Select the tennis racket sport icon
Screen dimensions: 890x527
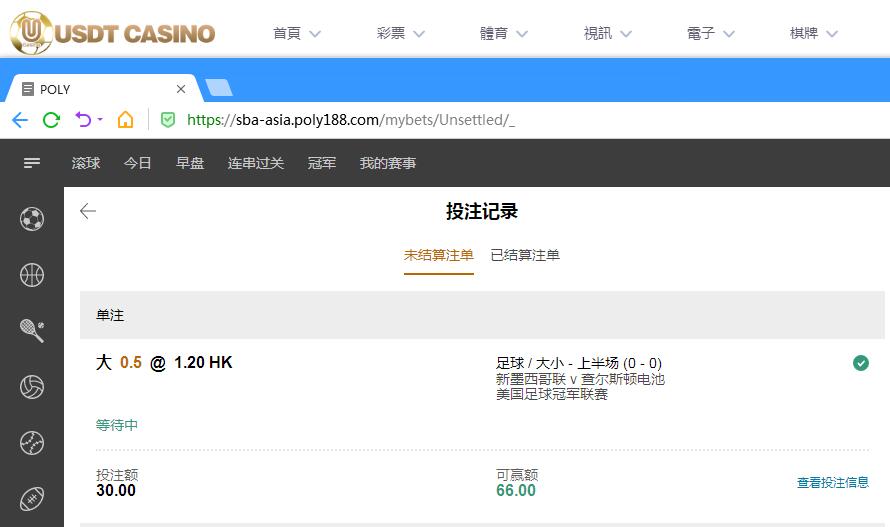pos(32,331)
